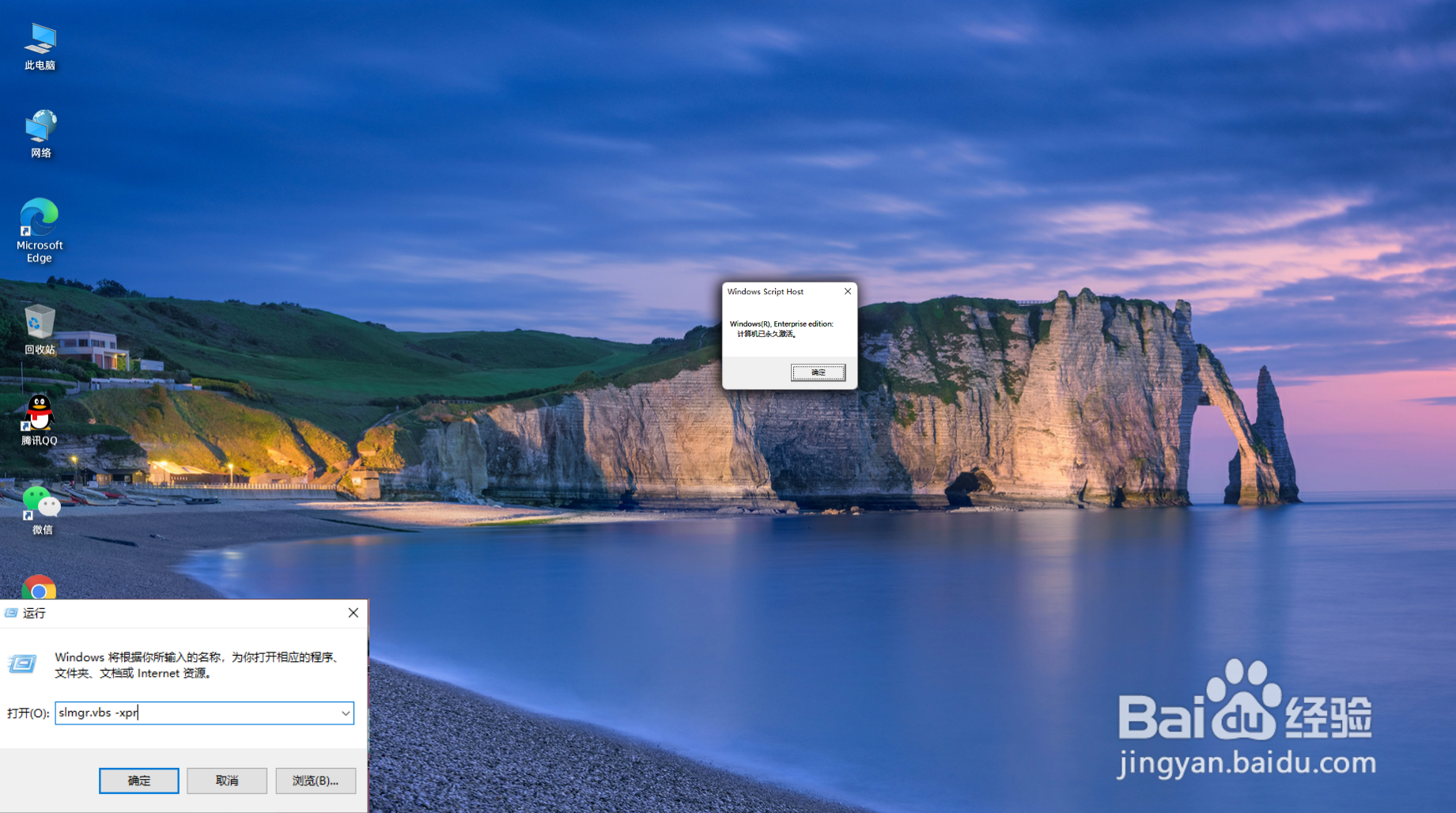Open 微信 WeChat application
Viewport: 1456px width, 813px height.
coord(41,502)
